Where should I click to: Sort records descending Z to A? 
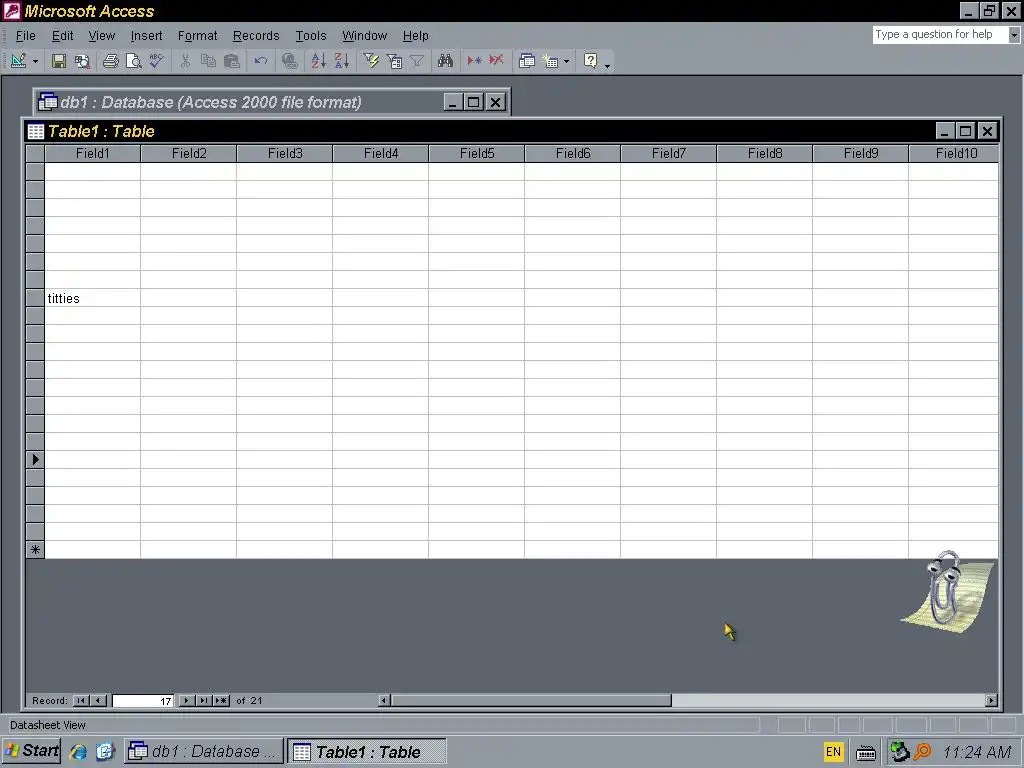coord(342,61)
